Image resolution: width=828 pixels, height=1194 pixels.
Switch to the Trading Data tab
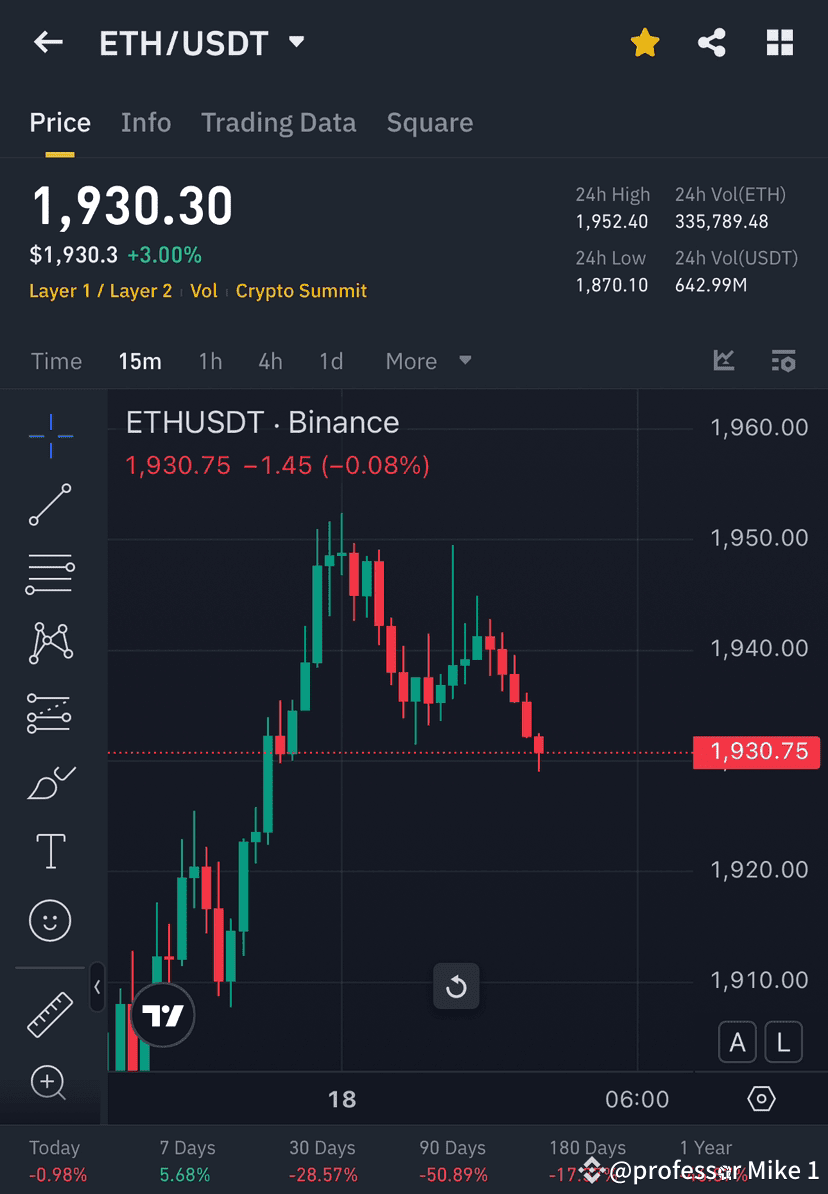[x=279, y=122]
